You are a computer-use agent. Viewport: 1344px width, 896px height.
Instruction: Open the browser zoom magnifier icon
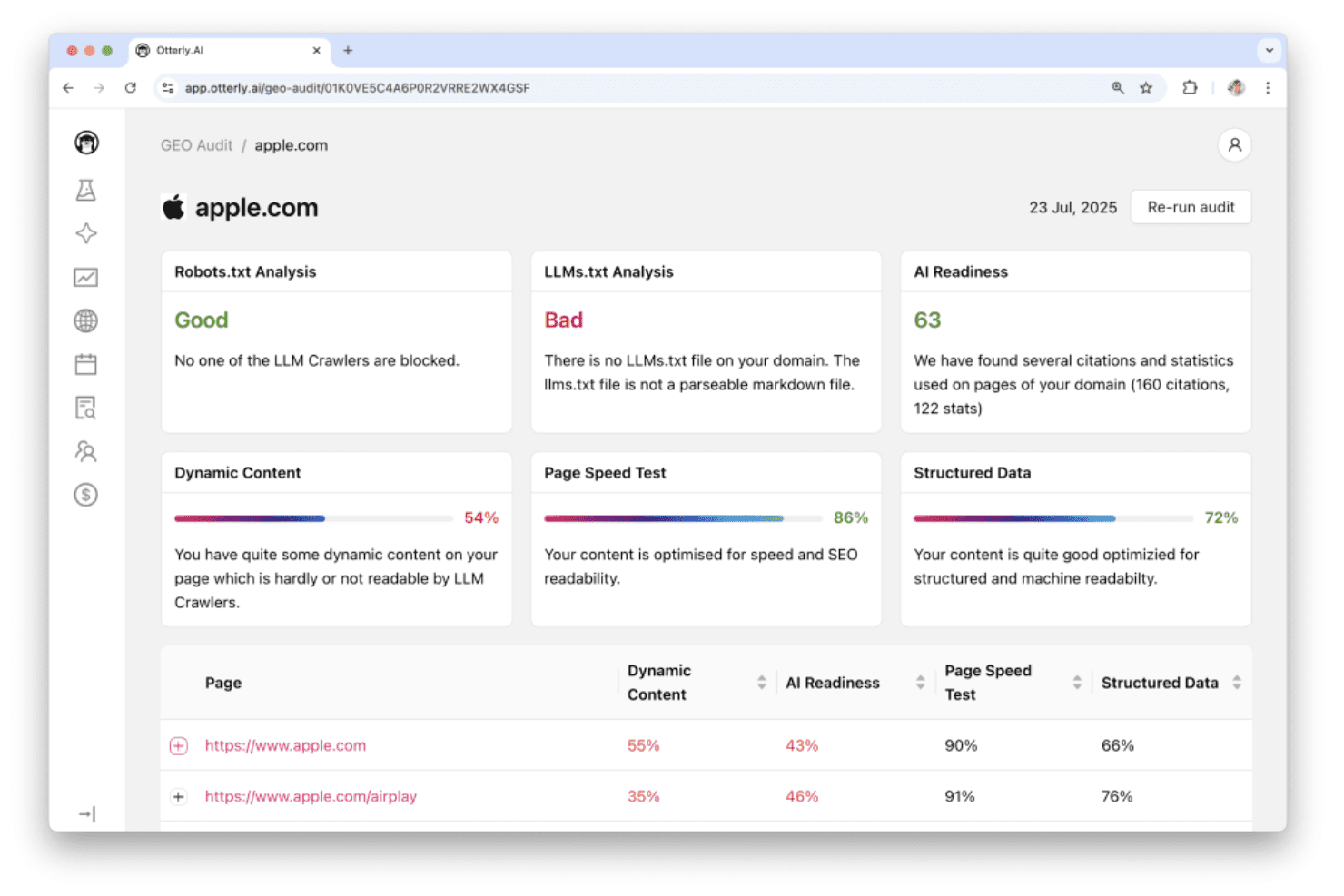point(1118,88)
